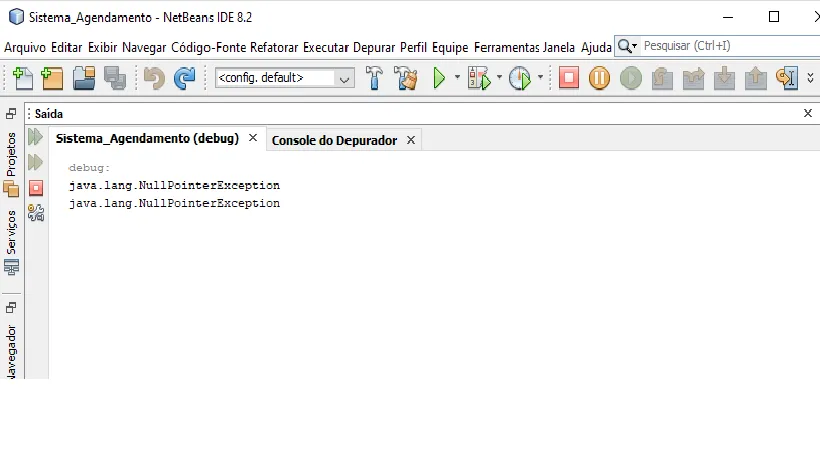
Task: Close the Saída output window
Action: click(x=807, y=113)
